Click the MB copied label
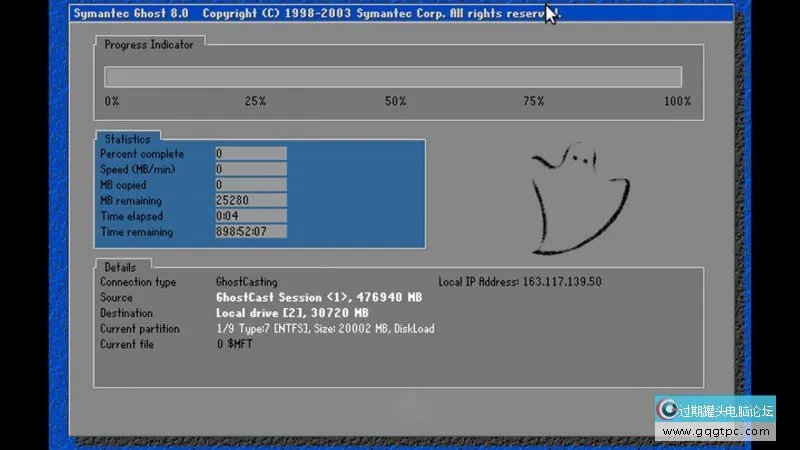 click(x=123, y=185)
